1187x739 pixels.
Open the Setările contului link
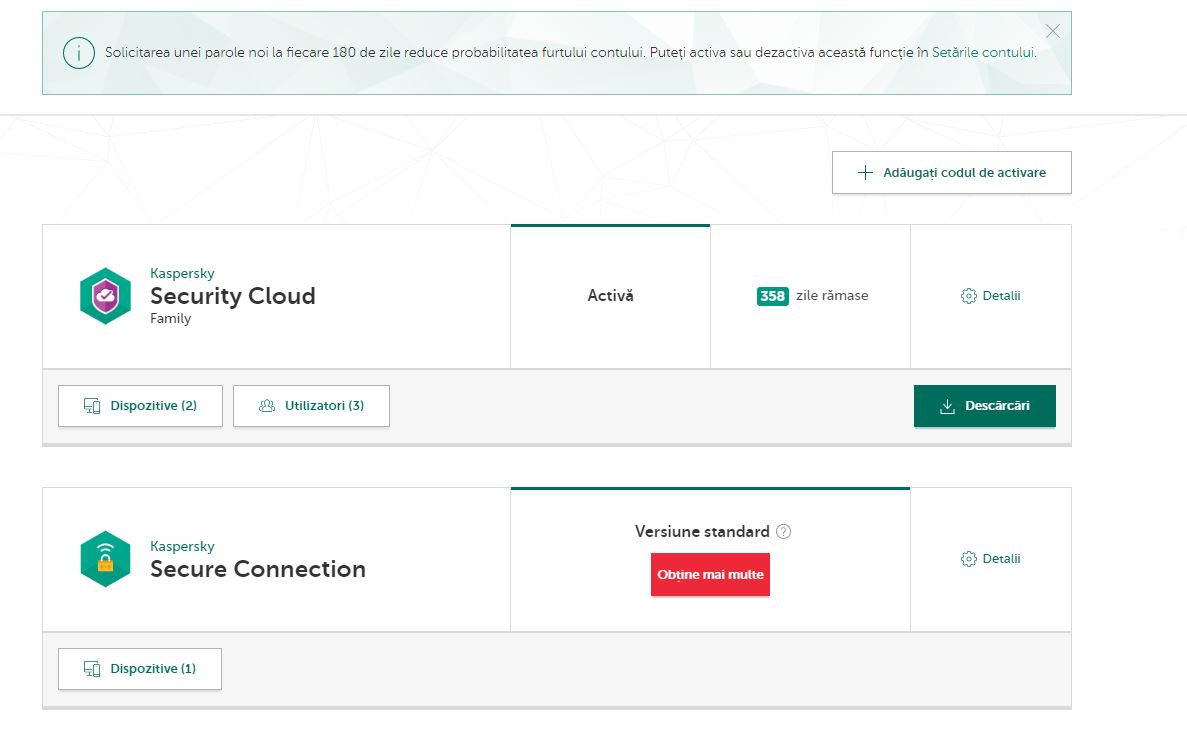tap(983, 52)
